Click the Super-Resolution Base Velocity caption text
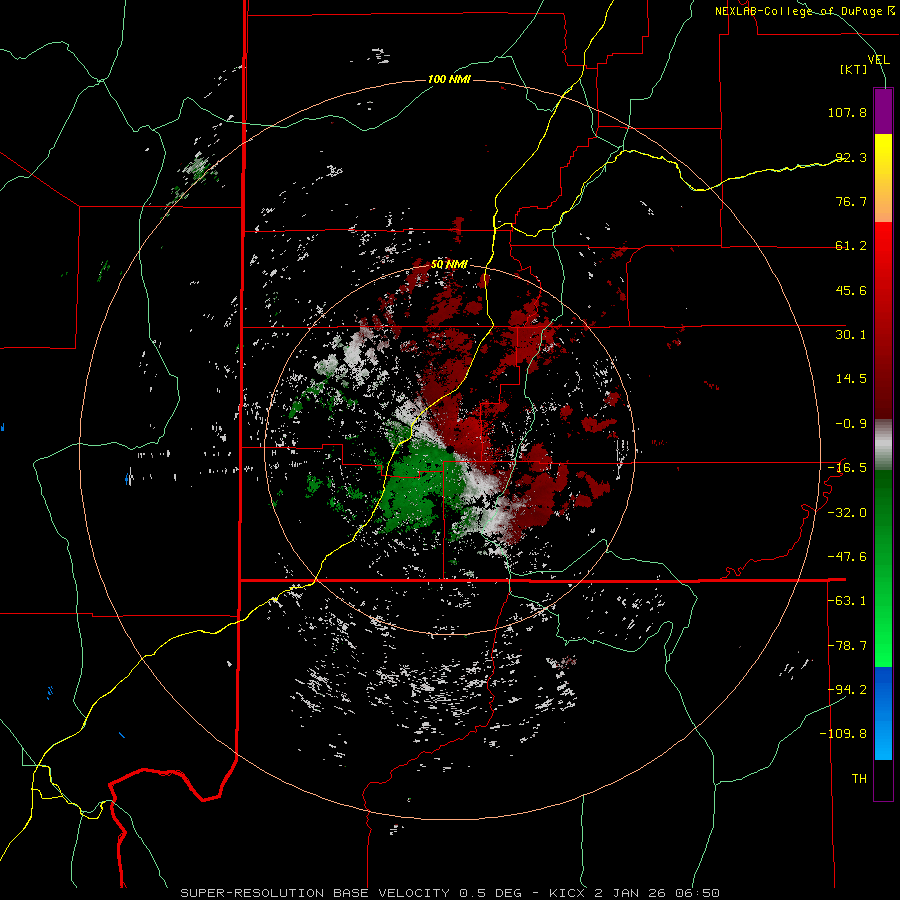Image resolution: width=900 pixels, height=900 pixels. 449,893
